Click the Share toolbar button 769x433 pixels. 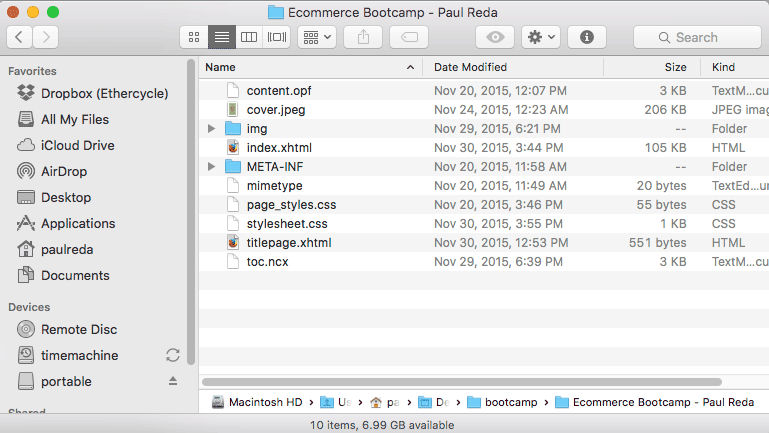pos(362,37)
